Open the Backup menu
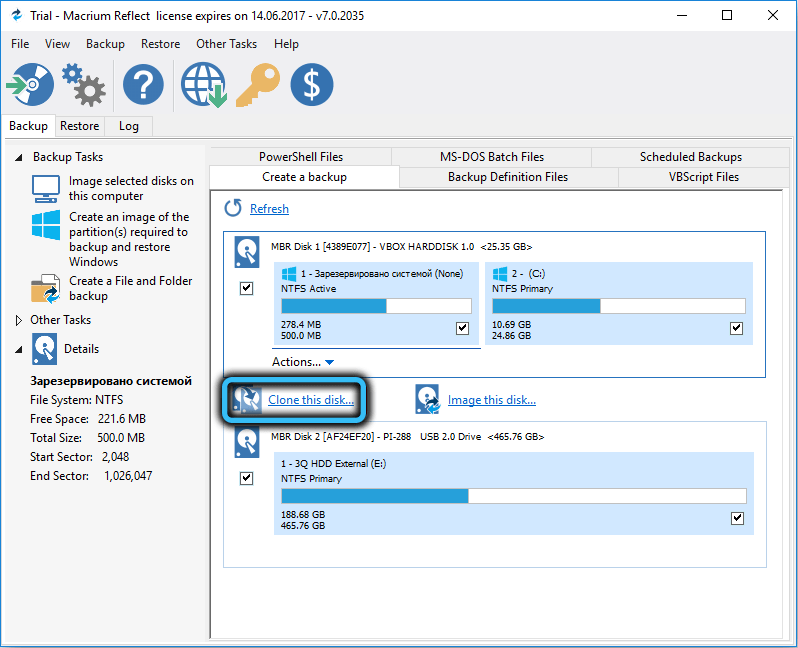The width and height of the screenshot is (798, 648). pyautogui.click(x=105, y=44)
